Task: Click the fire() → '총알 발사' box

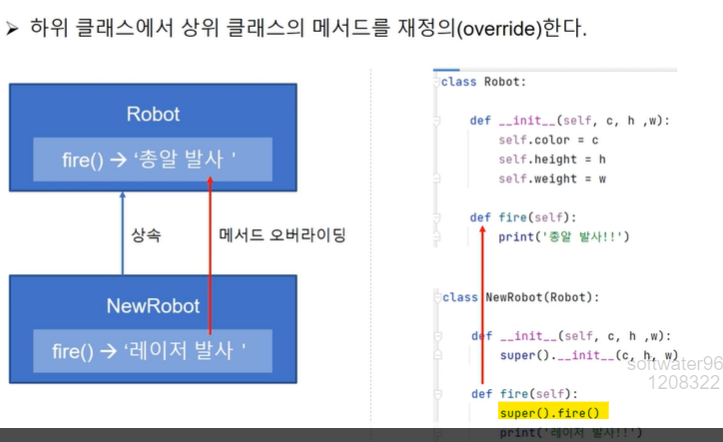Action: [153, 159]
